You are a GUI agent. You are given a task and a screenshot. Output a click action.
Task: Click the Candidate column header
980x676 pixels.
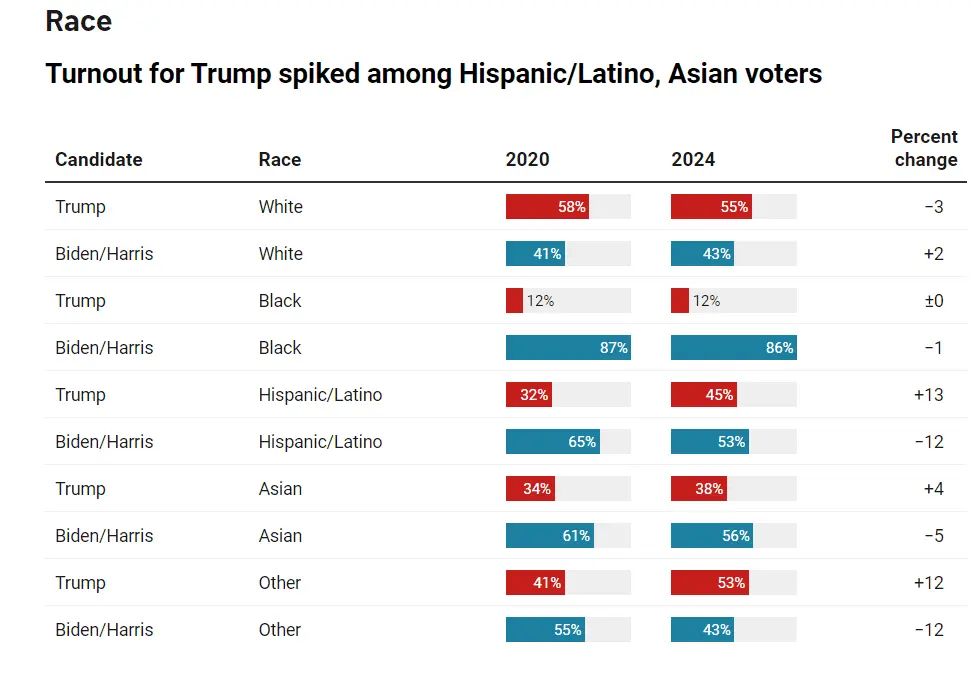pyautogui.click(x=98, y=159)
